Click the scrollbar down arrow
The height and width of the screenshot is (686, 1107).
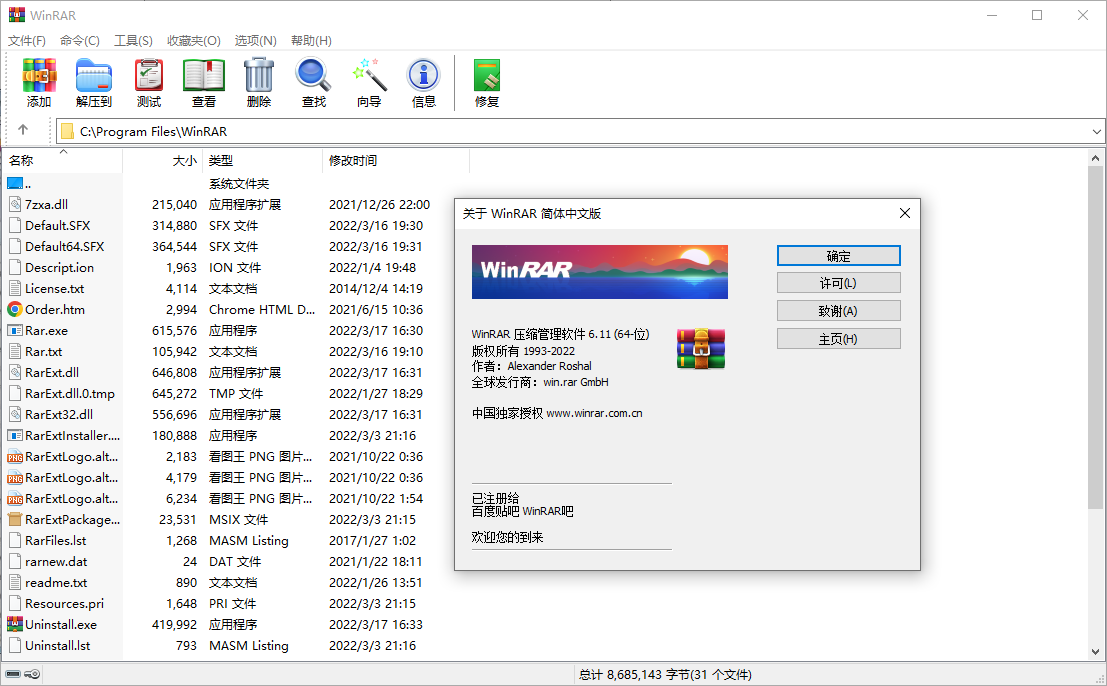[1095, 652]
